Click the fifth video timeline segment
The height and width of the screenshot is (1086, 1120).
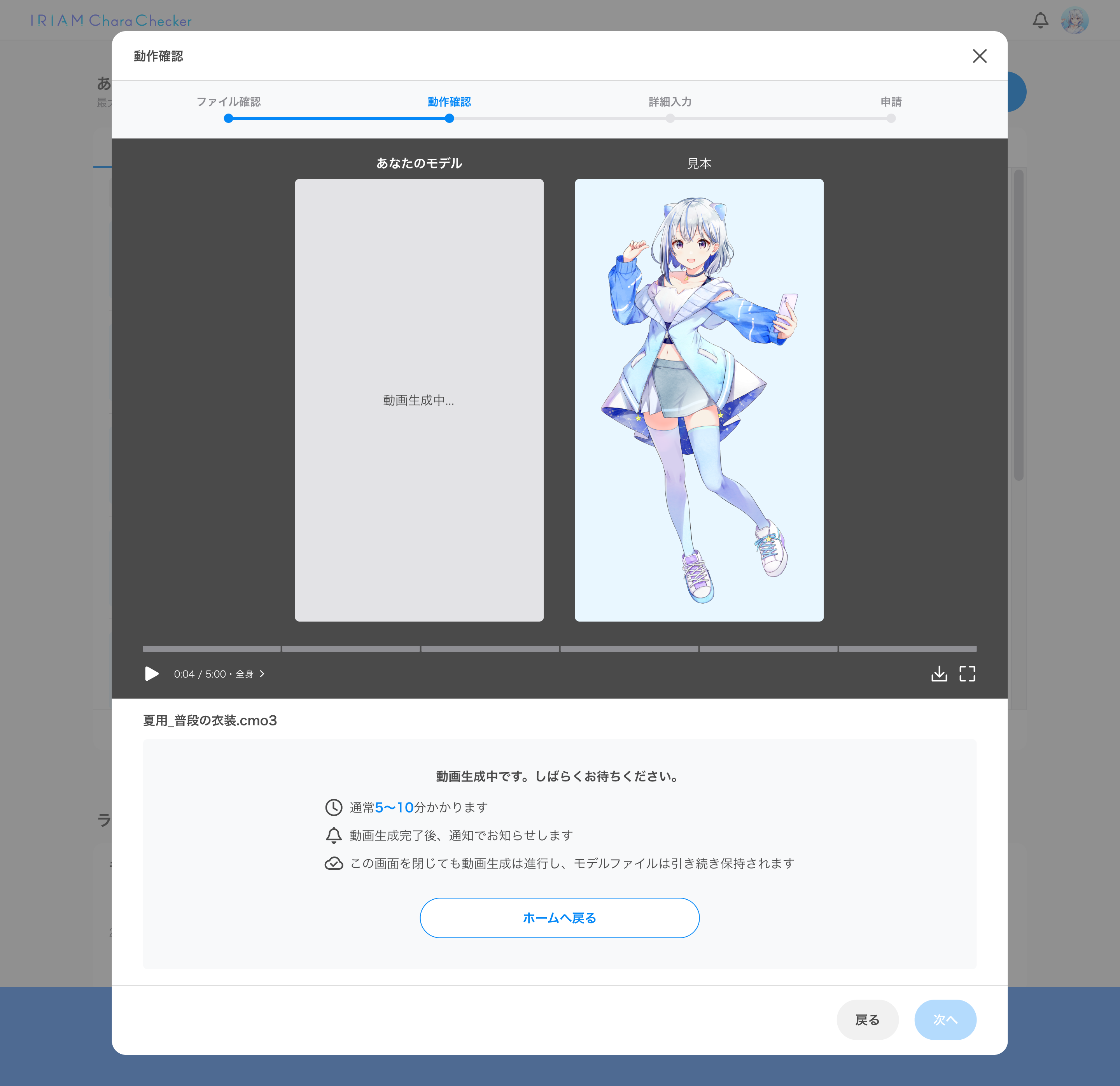click(x=768, y=649)
